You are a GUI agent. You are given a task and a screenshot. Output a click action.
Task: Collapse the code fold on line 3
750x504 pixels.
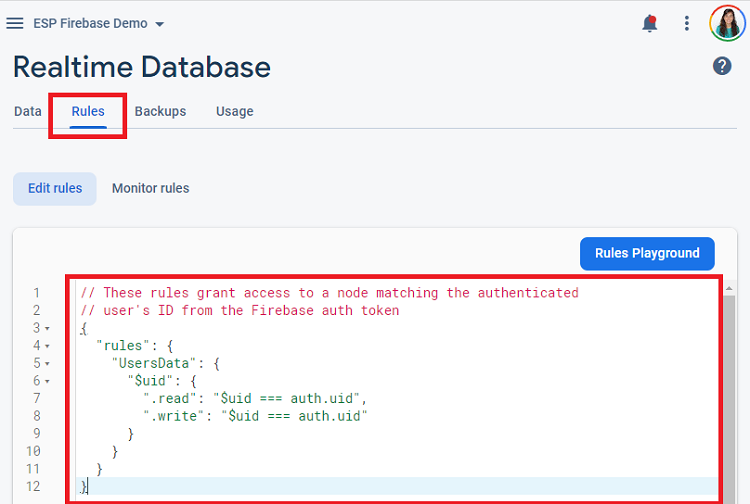47,329
